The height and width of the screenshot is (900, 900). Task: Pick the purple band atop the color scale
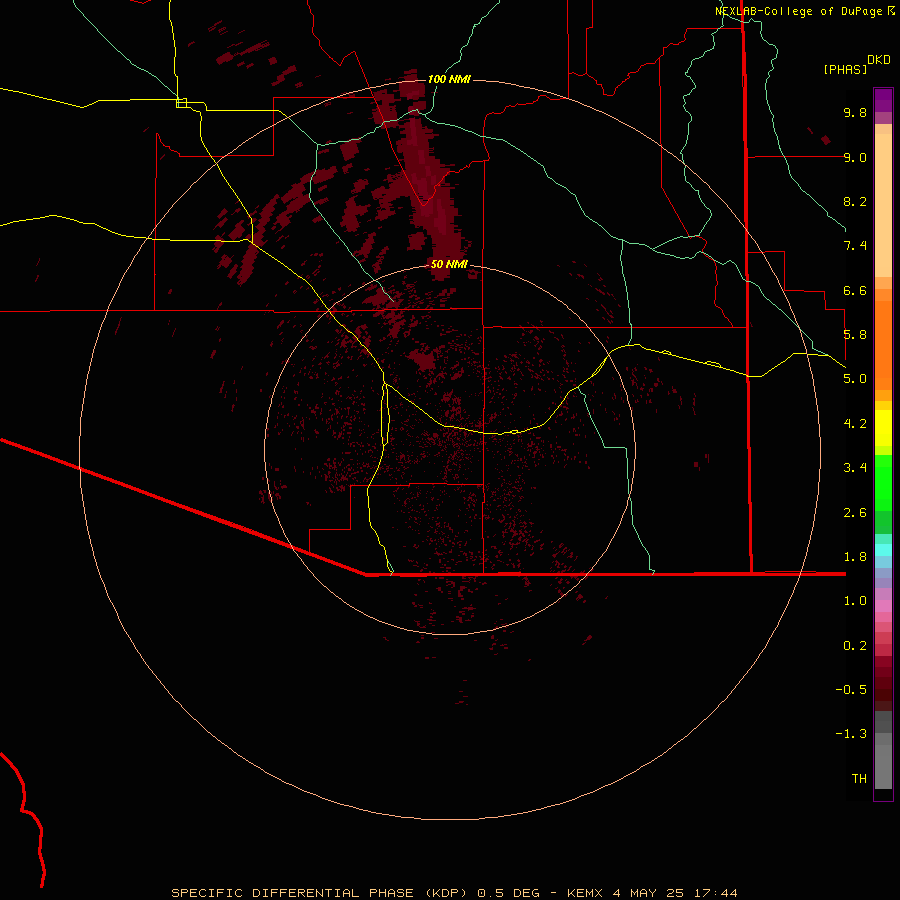point(883,100)
